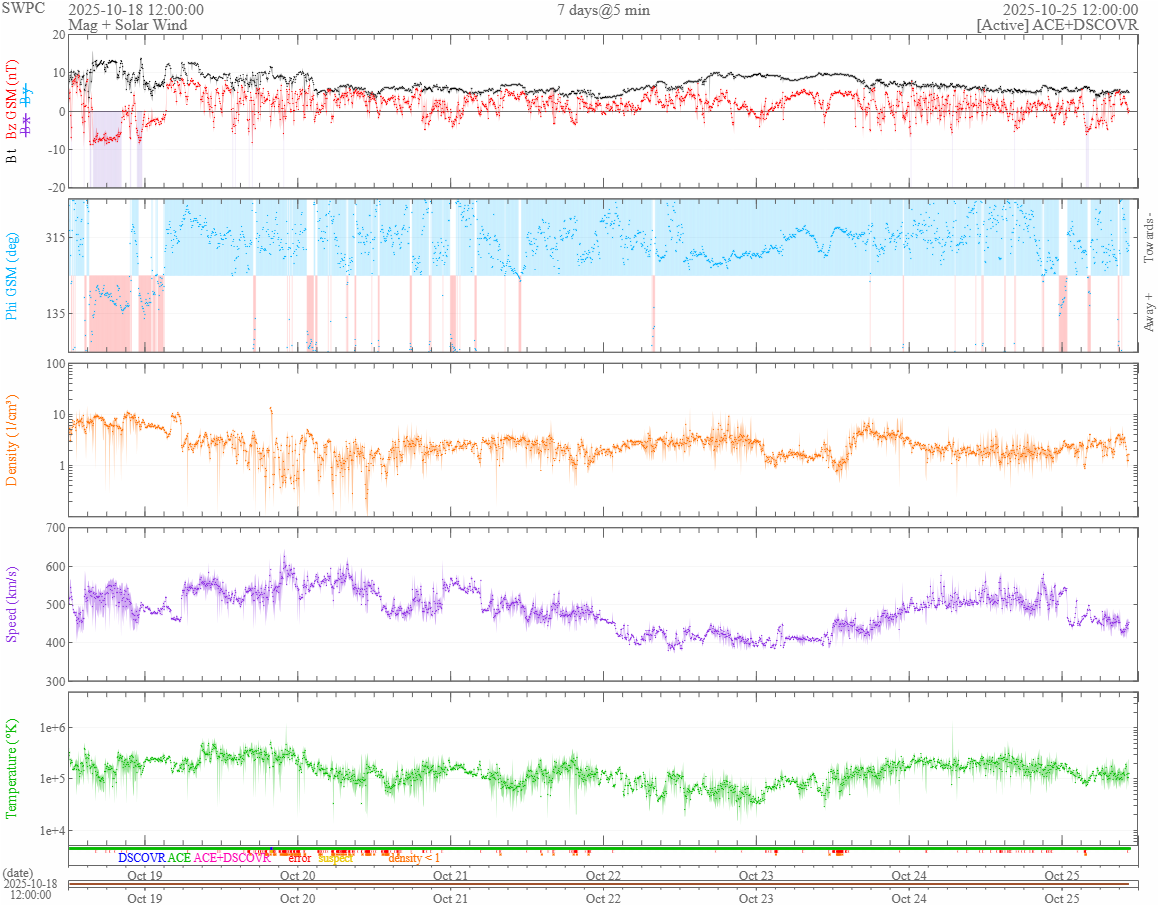Toggle the struck-through Bx series label
1158x905 pixels.
28,119
